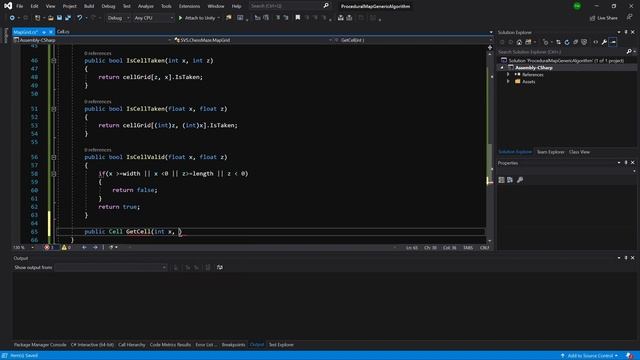Open the SVS.ChessMaze.MapGrid type dropdown
The width and height of the screenshot is (640, 360).
pyautogui.click(x=253, y=40)
